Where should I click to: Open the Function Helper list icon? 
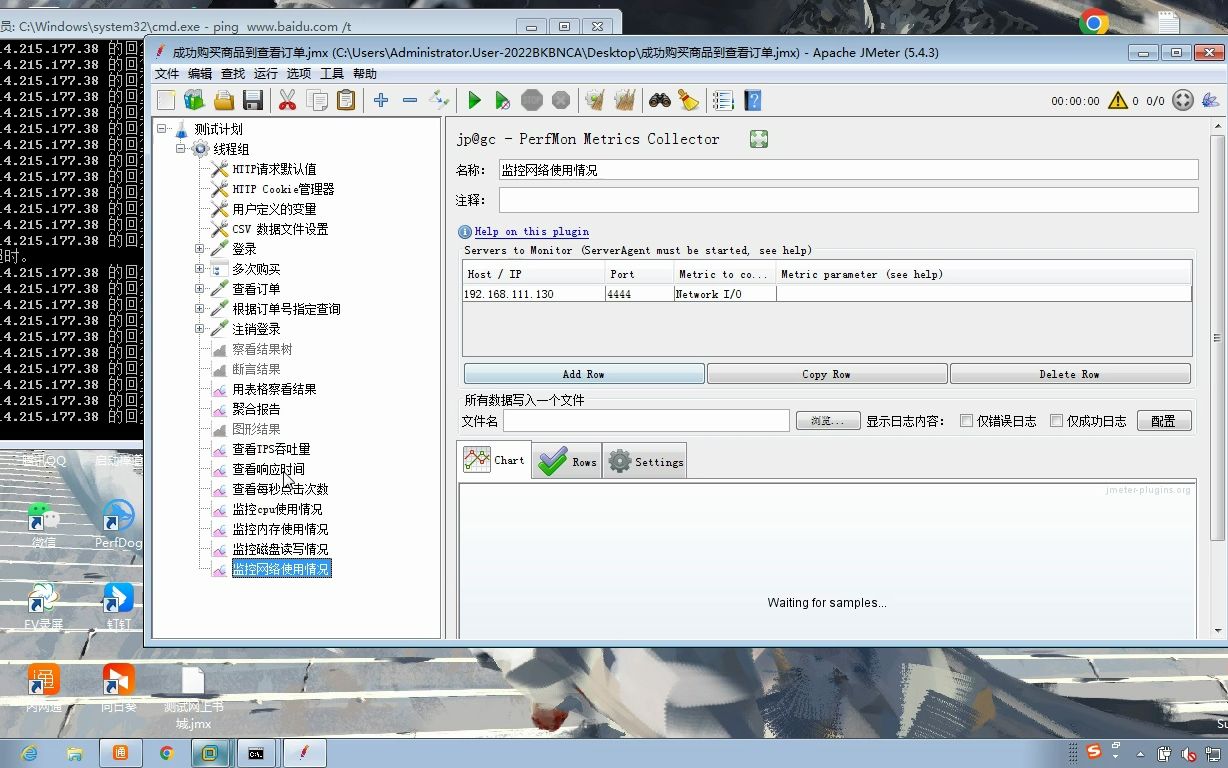pos(723,100)
